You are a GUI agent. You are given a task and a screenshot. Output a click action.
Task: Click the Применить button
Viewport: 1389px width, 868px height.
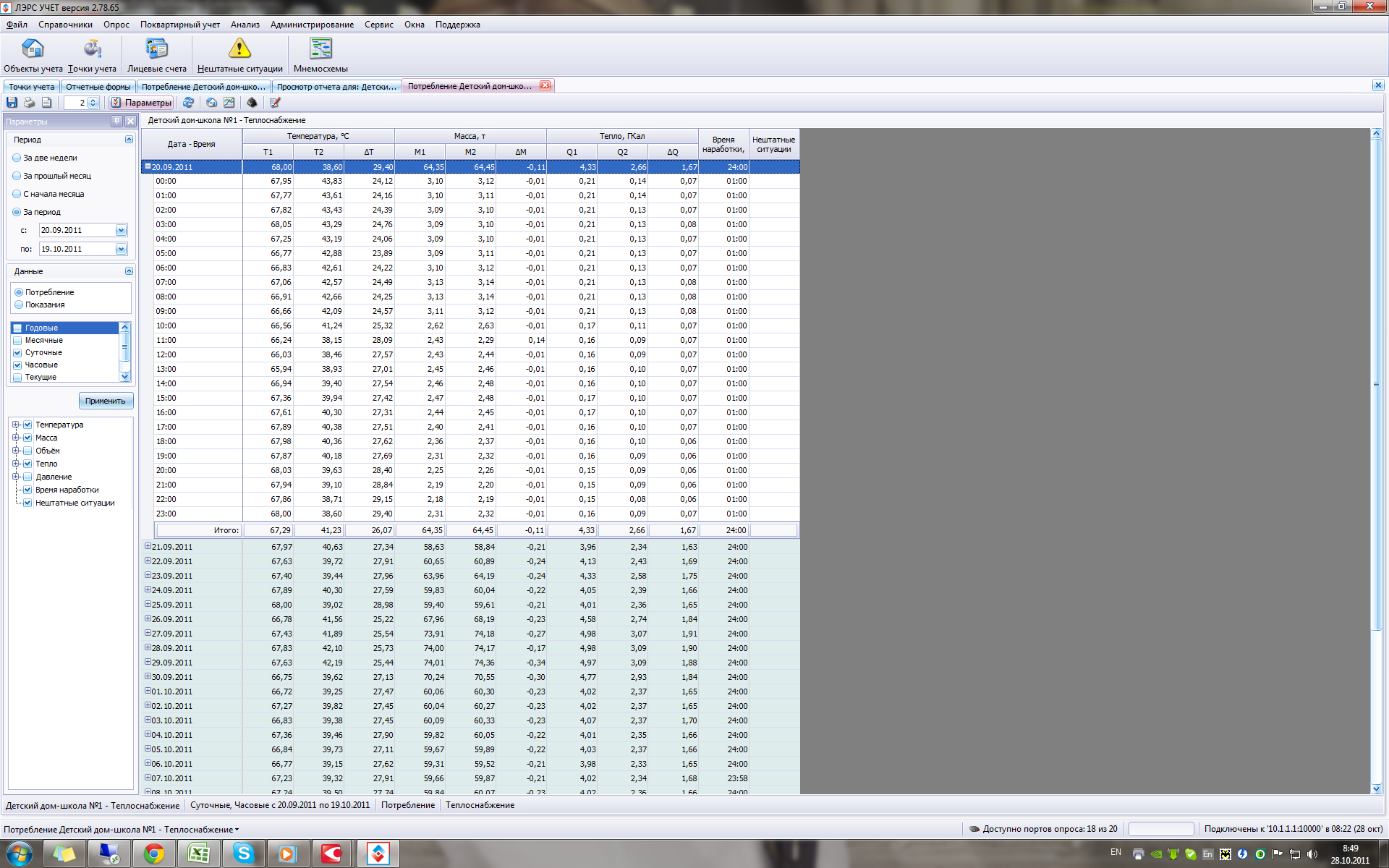(105, 401)
